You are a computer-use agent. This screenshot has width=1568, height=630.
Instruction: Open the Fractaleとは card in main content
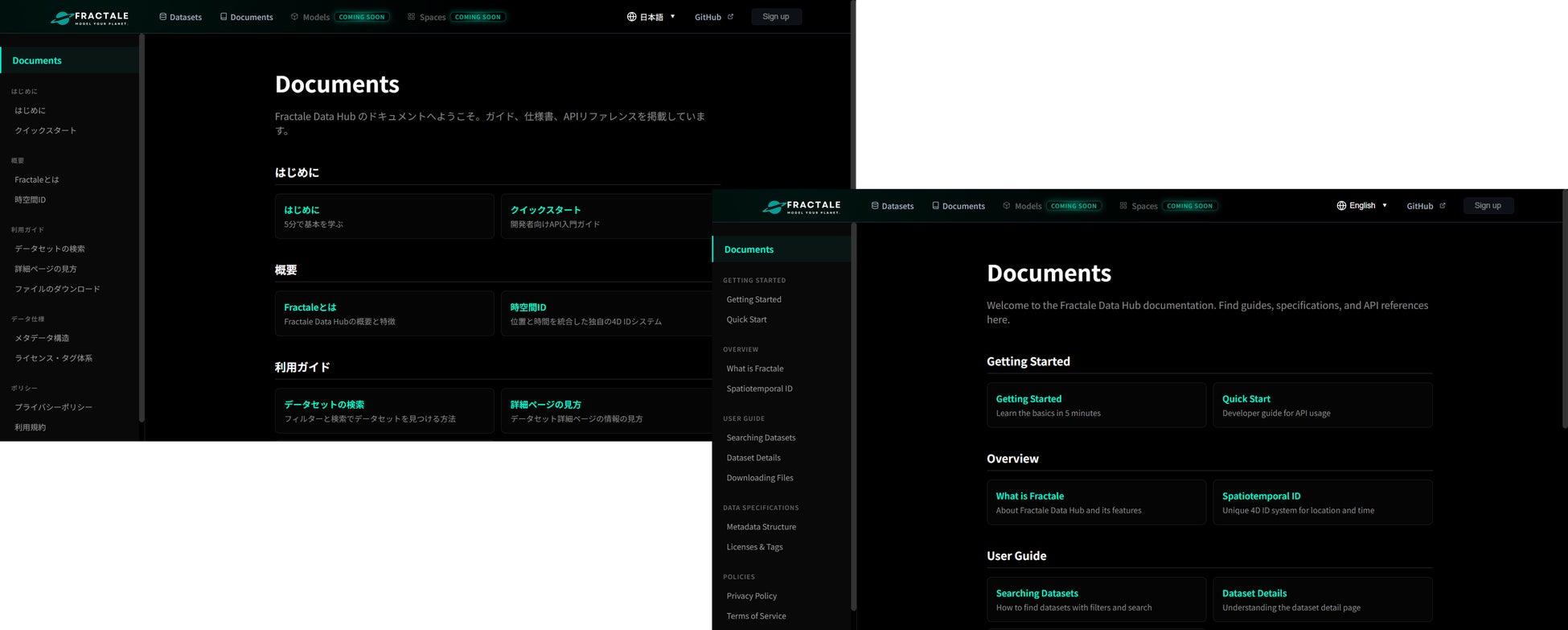384,314
